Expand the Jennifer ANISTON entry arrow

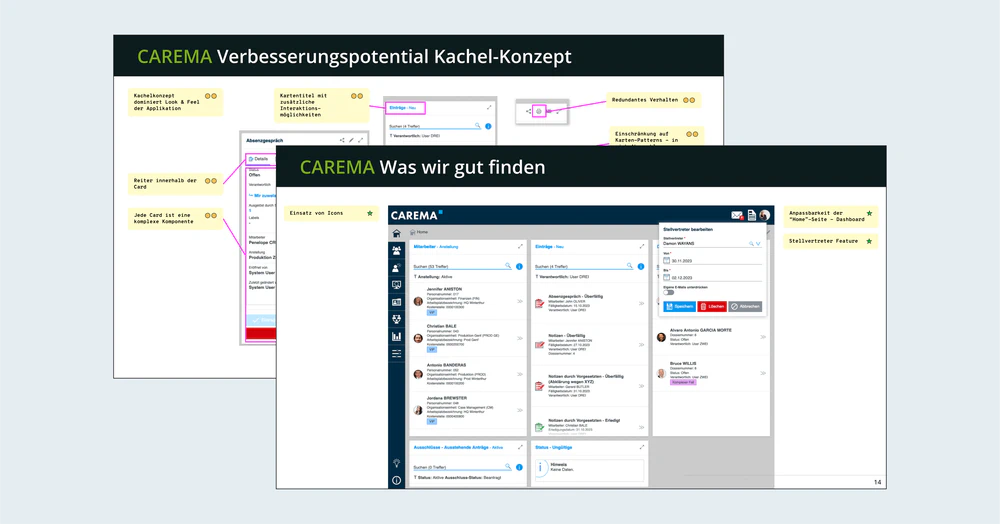click(x=519, y=300)
